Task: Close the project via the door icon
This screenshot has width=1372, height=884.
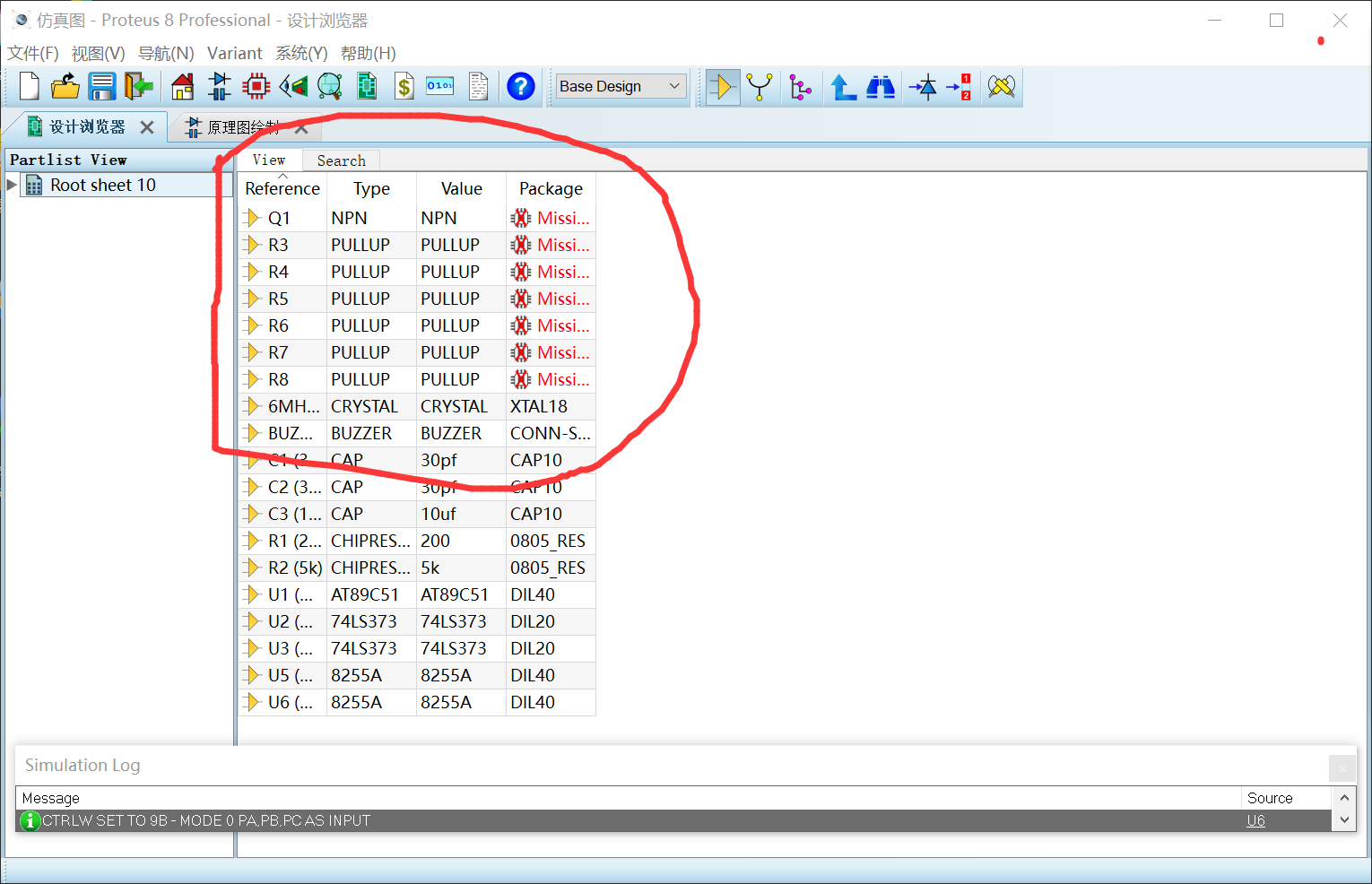Action: (x=139, y=86)
